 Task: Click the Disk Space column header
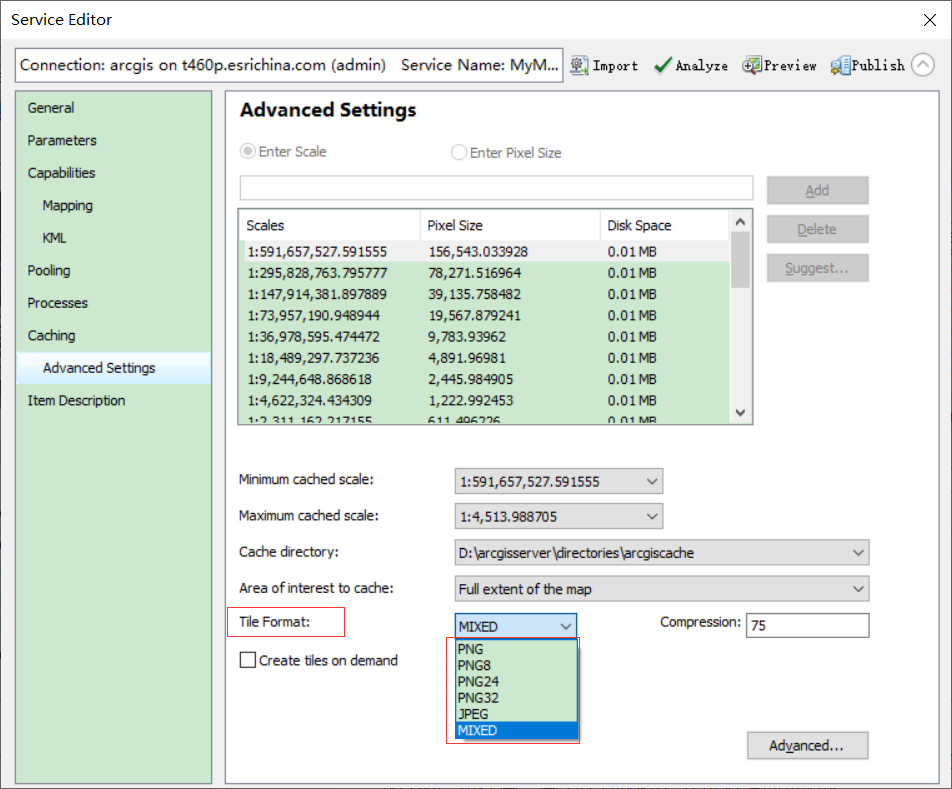pos(664,225)
